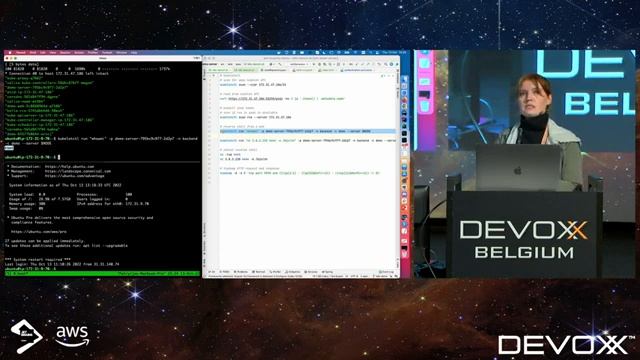Click the UTF-8 encoding in IDE status bar
The width and height of the screenshot is (640, 360).
point(353,276)
